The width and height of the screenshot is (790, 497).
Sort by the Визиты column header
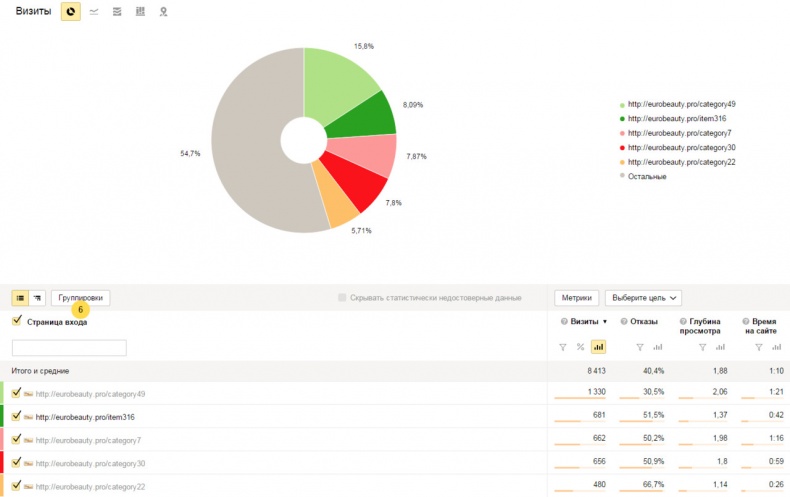588,322
